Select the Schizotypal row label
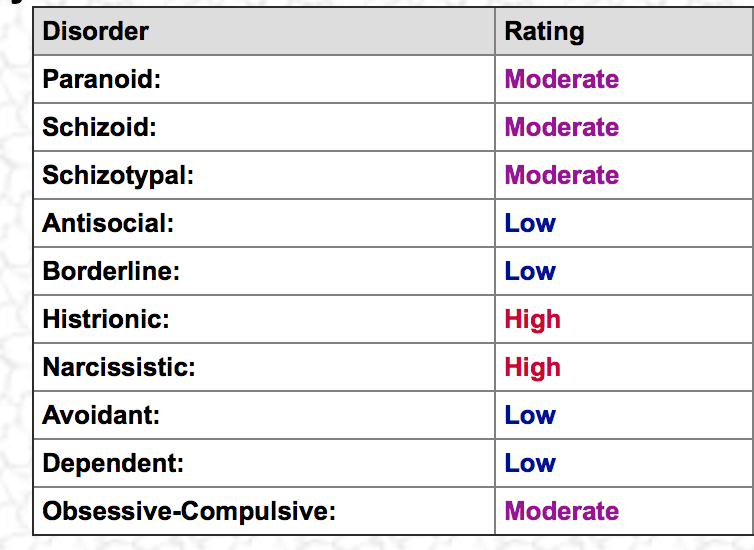The width and height of the screenshot is (754, 550). pos(118,175)
